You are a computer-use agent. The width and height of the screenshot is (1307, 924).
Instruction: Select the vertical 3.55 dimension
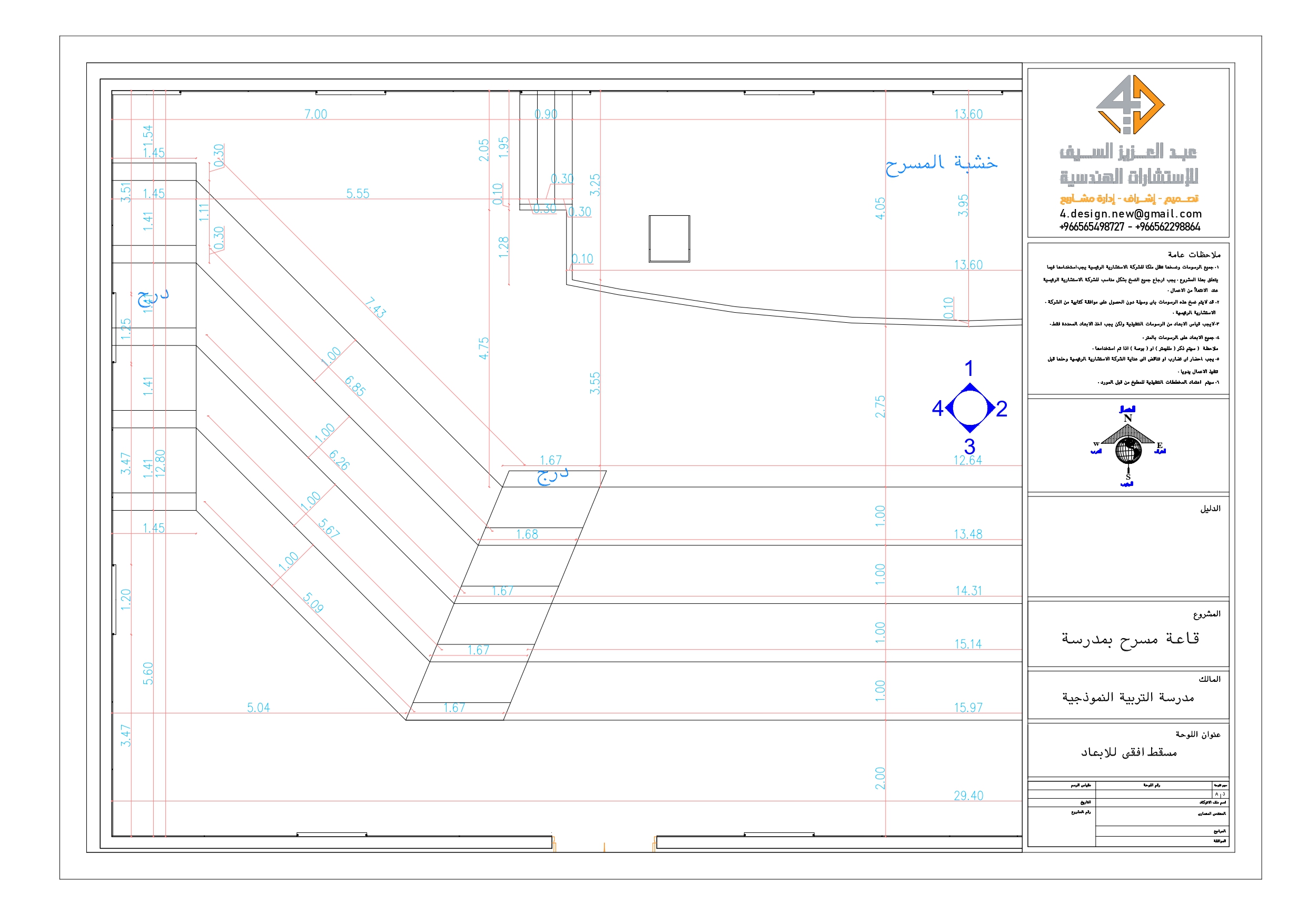point(595,383)
